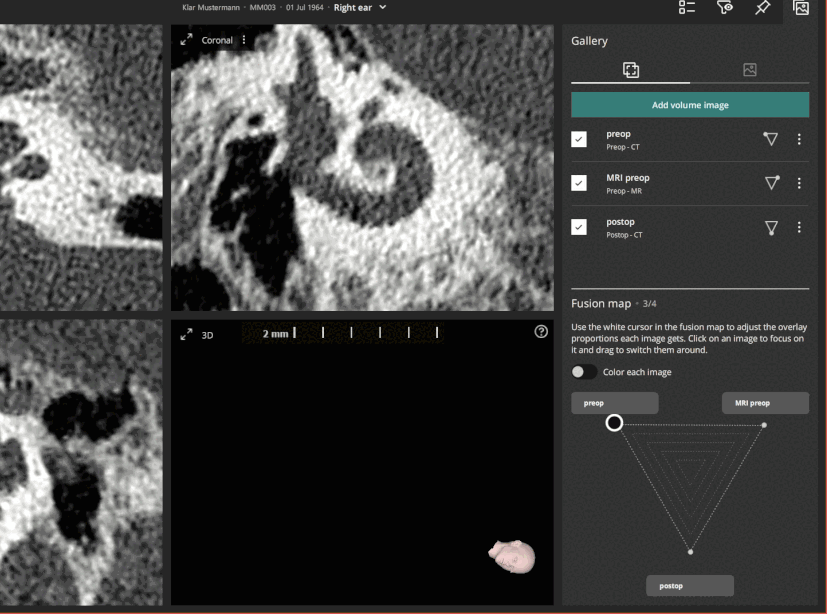The height and width of the screenshot is (614, 827).
Task: Open Coronal view options menu
Action: pos(244,40)
